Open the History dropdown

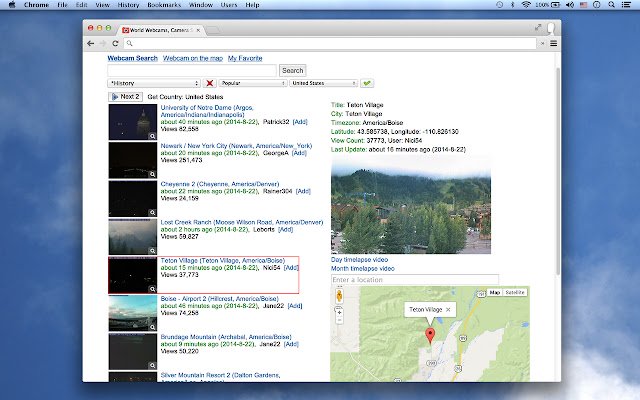point(154,83)
